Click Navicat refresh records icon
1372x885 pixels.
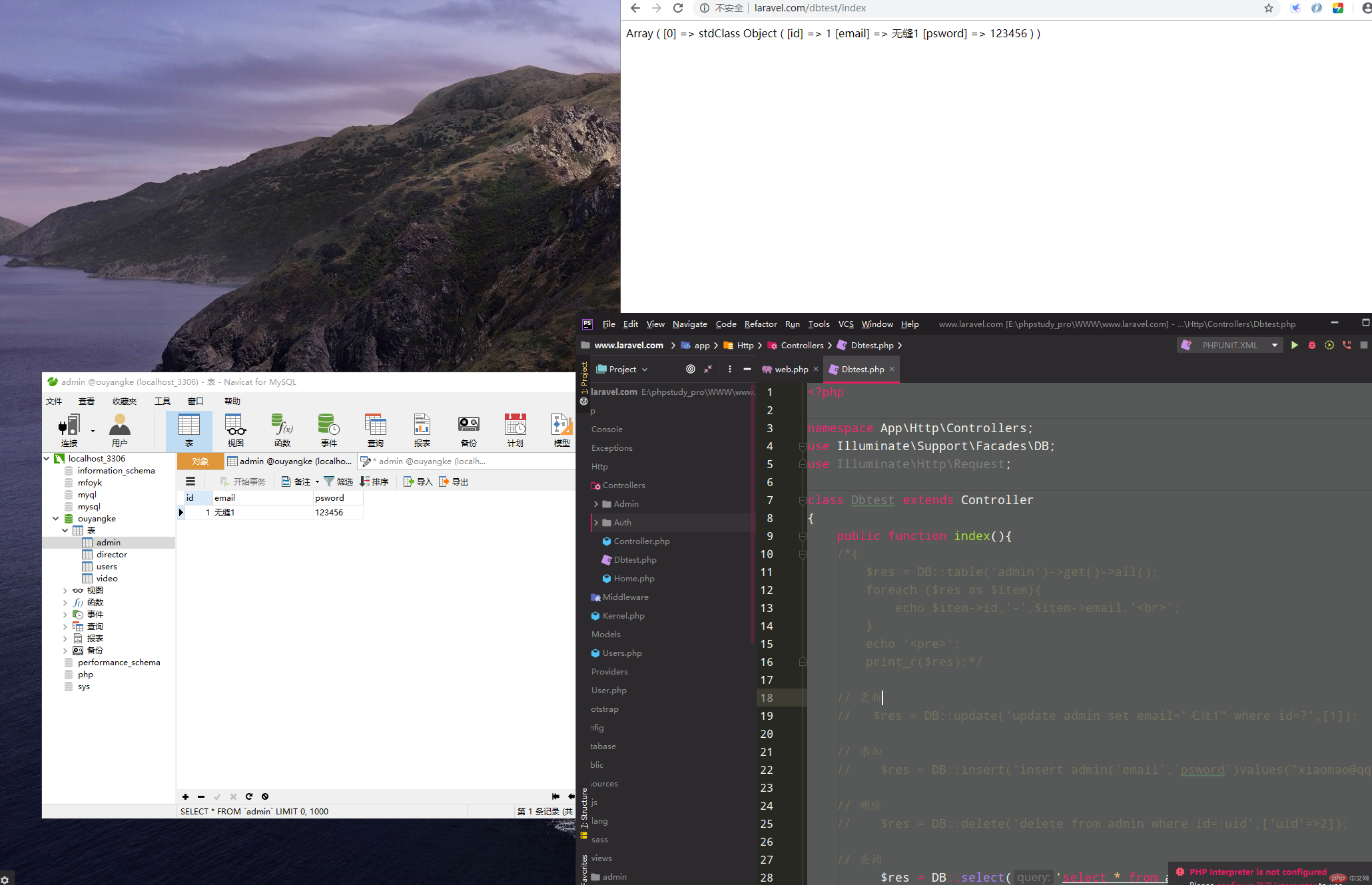[249, 796]
